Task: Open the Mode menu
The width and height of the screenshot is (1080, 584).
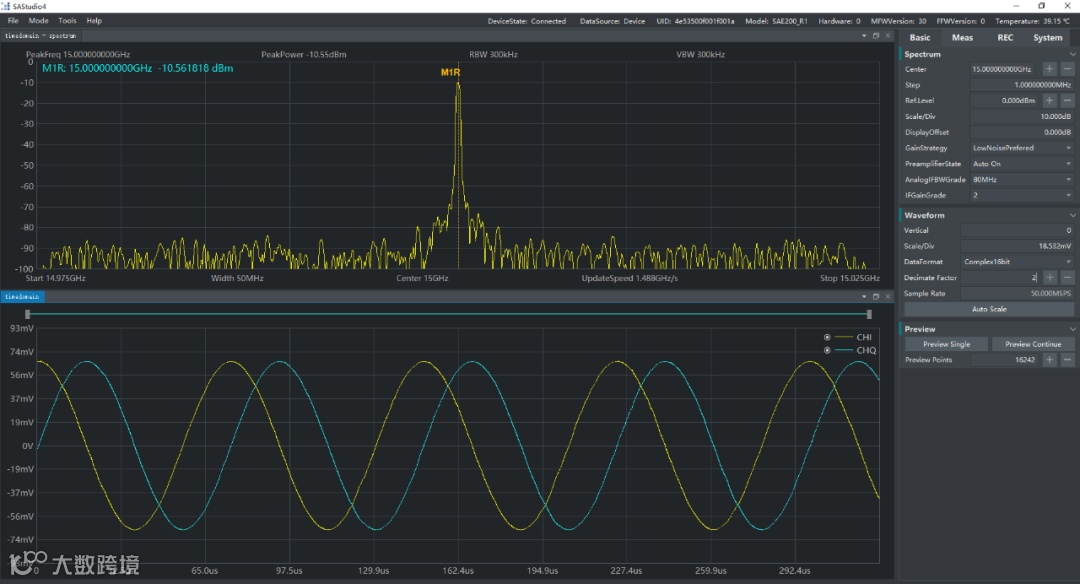Action: point(39,21)
